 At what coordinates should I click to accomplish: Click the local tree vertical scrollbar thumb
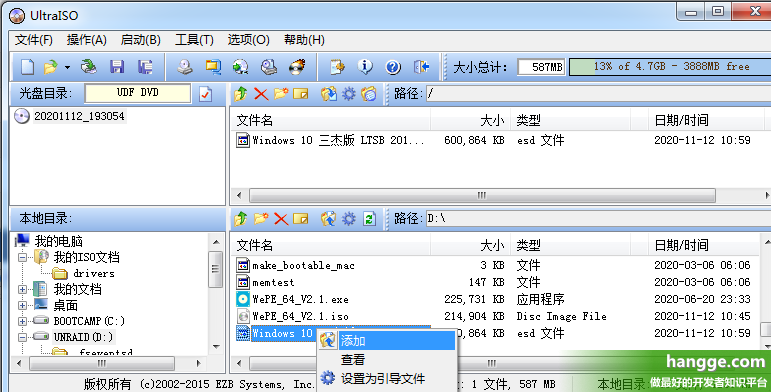pos(215,269)
